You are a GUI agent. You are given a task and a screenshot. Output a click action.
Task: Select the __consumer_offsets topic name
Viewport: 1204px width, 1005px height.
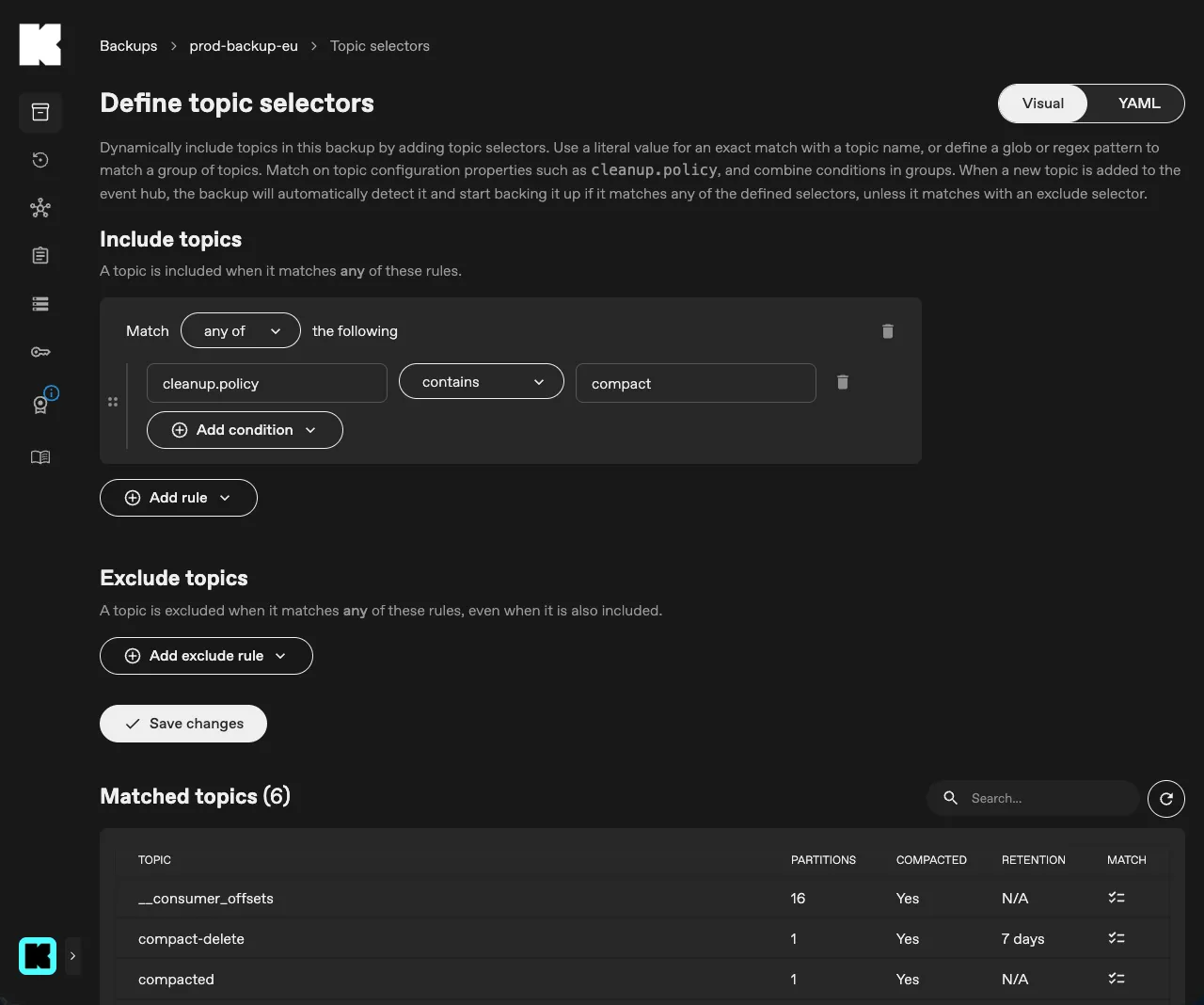pos(206,899)
